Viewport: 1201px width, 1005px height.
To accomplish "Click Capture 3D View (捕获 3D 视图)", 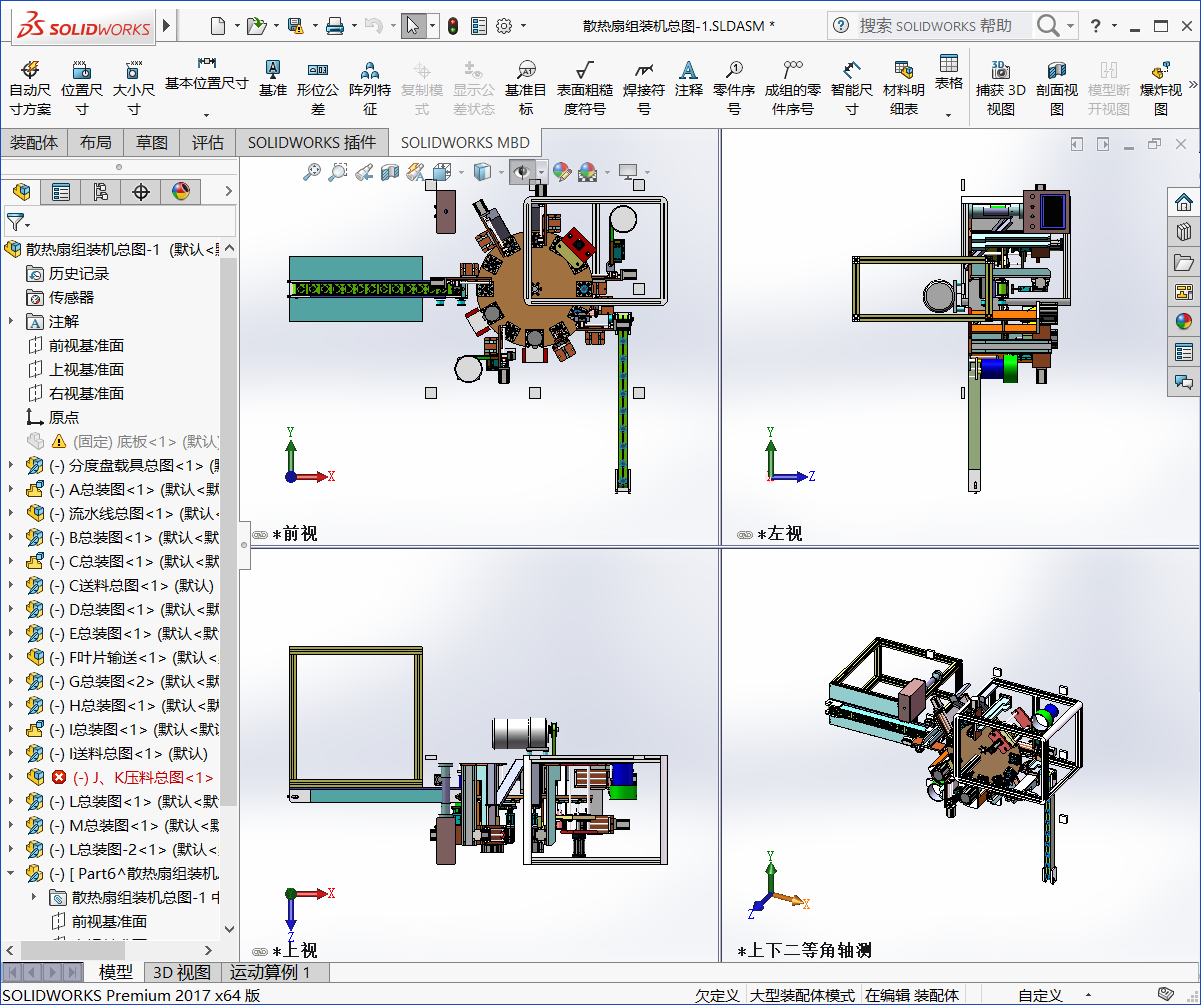I will pos(1001,88).
